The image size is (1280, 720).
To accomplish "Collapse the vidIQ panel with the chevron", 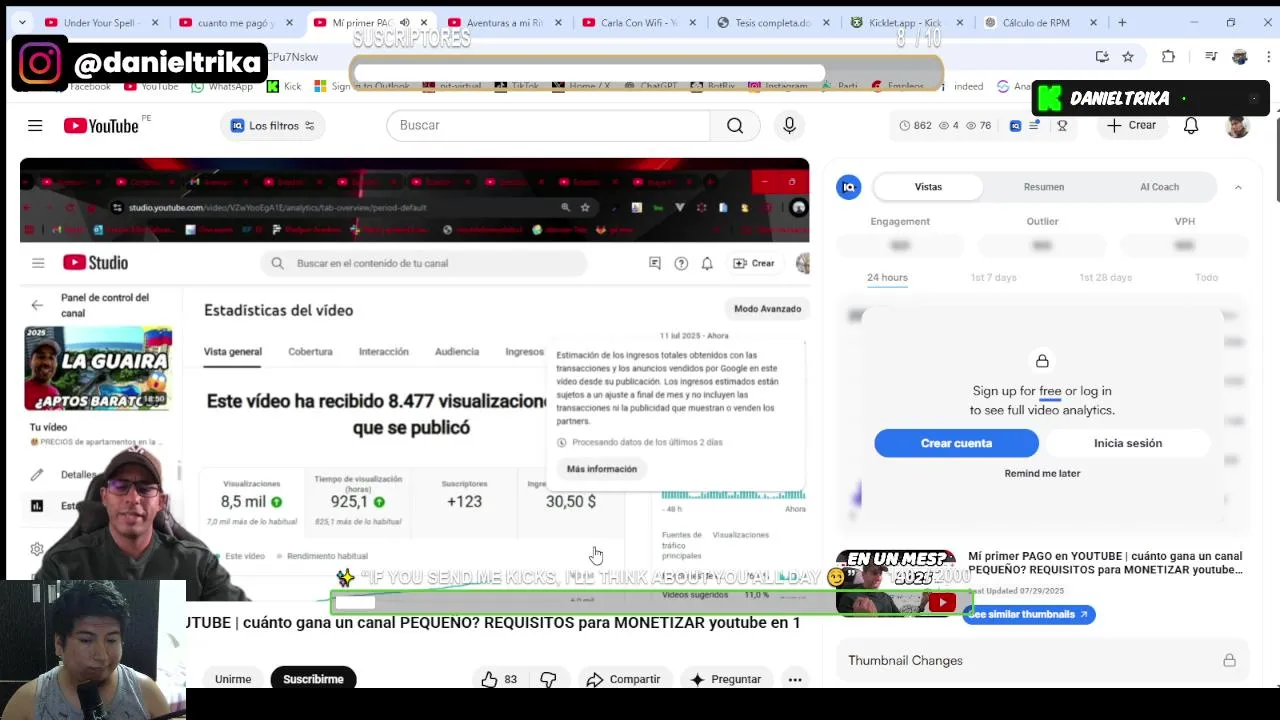I will click(x=1238, y=187).
